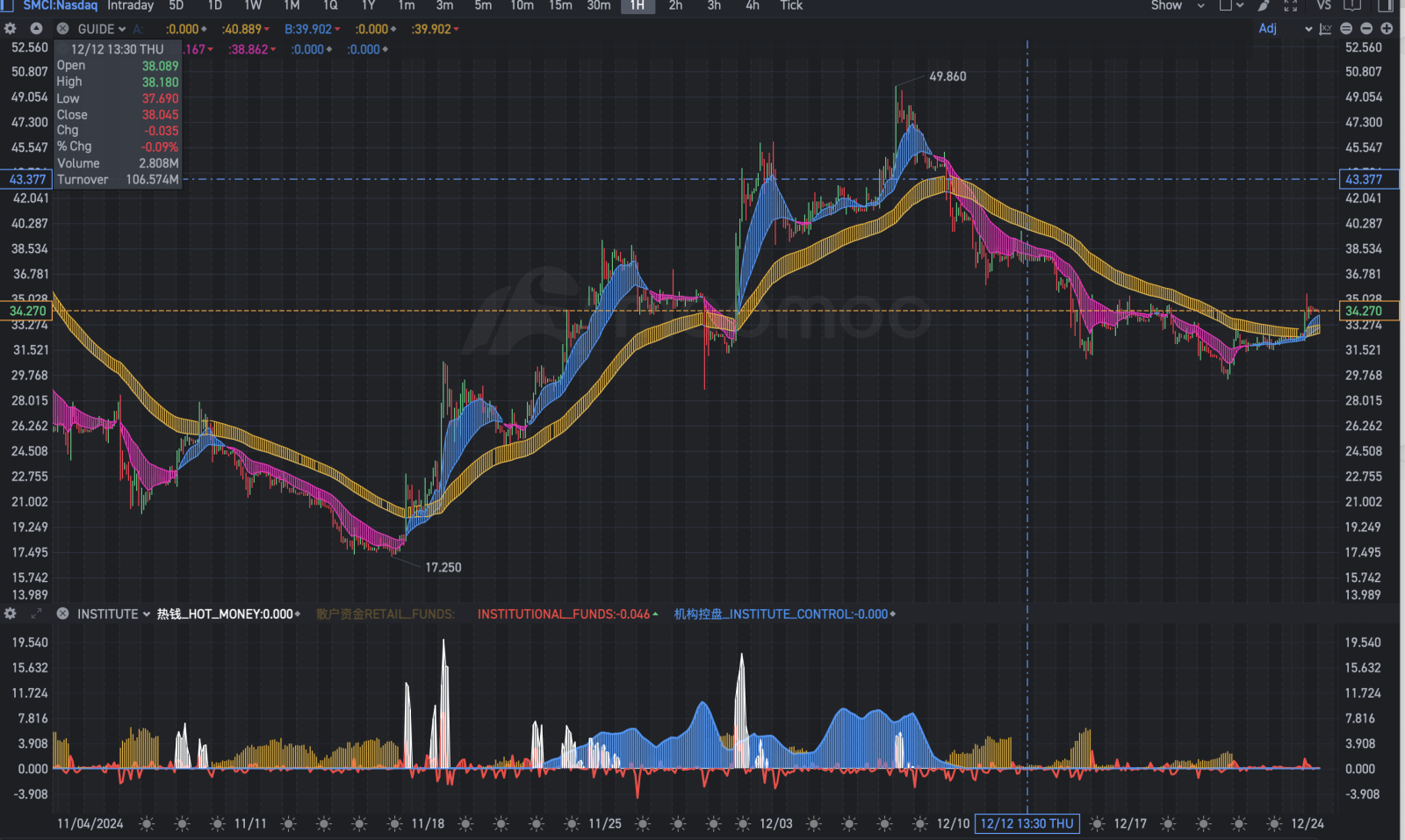Select the Tick interval
This screenshot has width=1405, height=840.
point(791,5)
